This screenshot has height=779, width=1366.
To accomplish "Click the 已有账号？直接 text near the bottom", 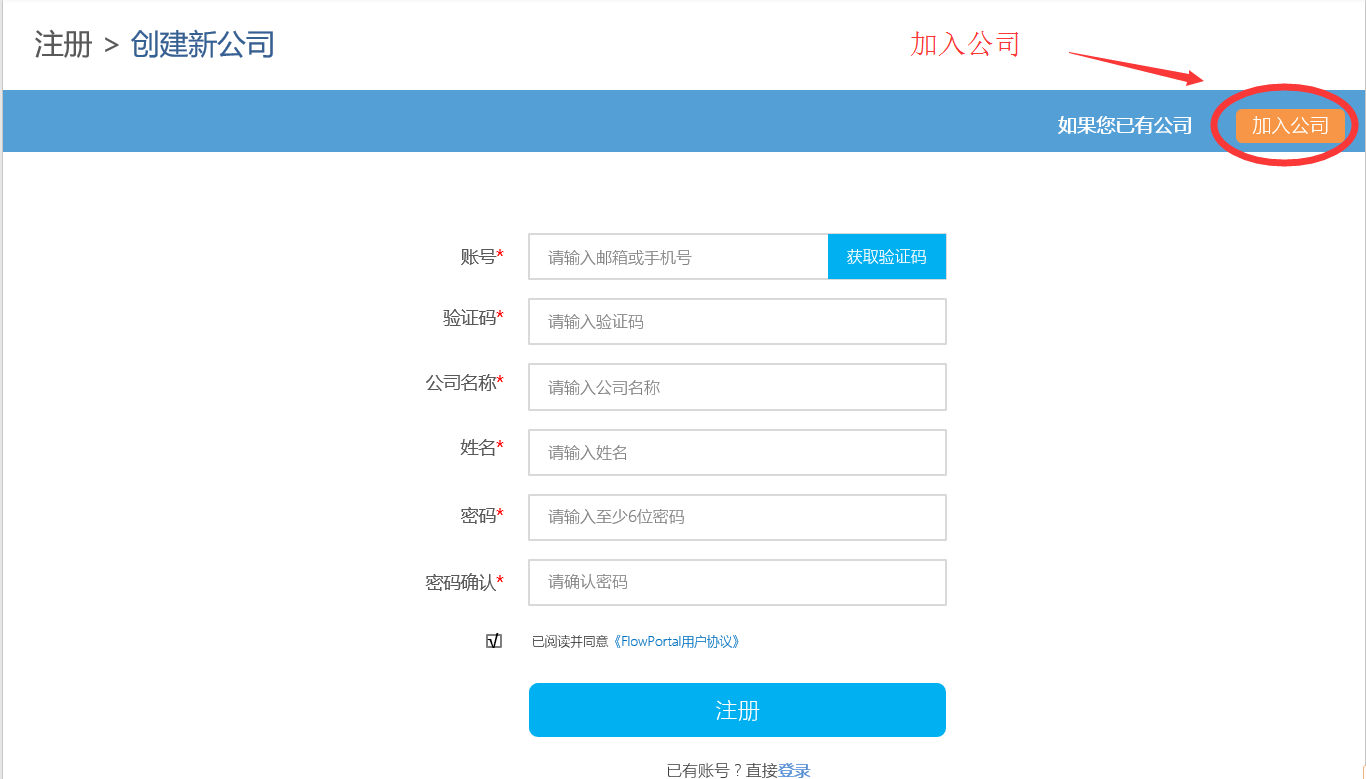I will [x=721, y=770].
